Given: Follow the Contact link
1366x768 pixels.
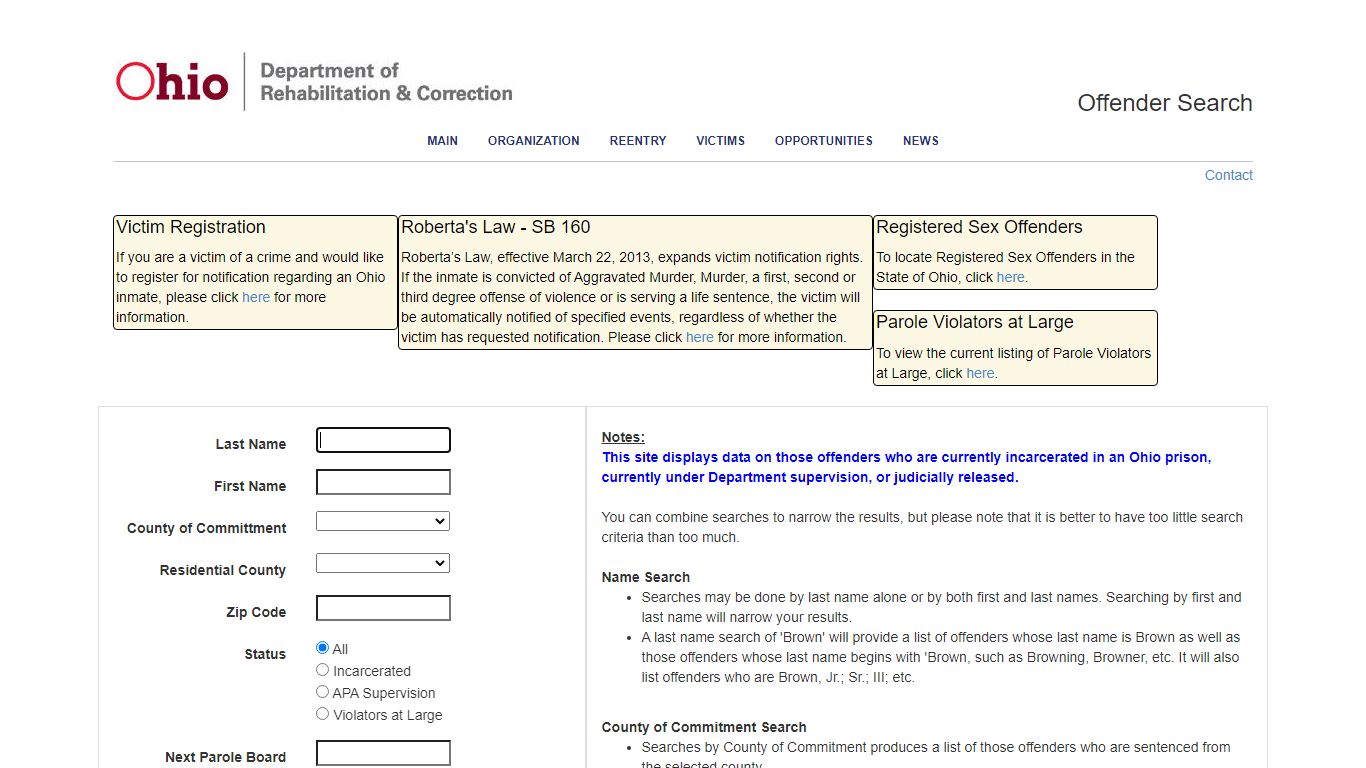Looking at the screenshot, I should click(x=1228, y=175).
